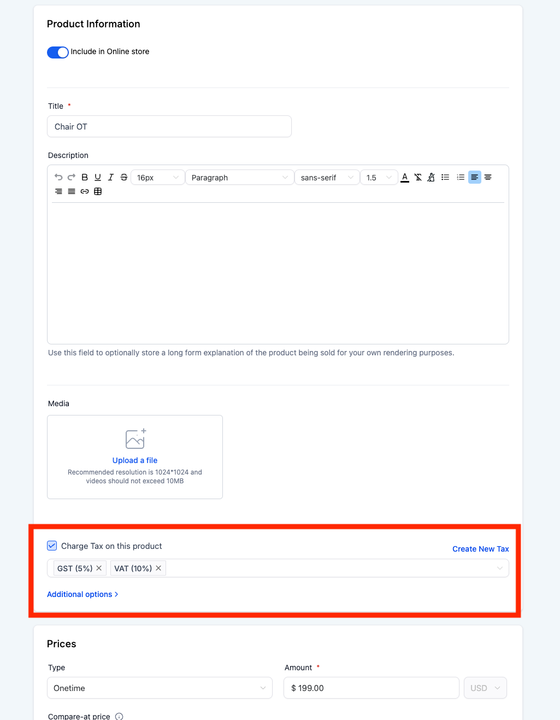Open the Paragraph style dropdown
560x720 pixels.
(240, 178)
